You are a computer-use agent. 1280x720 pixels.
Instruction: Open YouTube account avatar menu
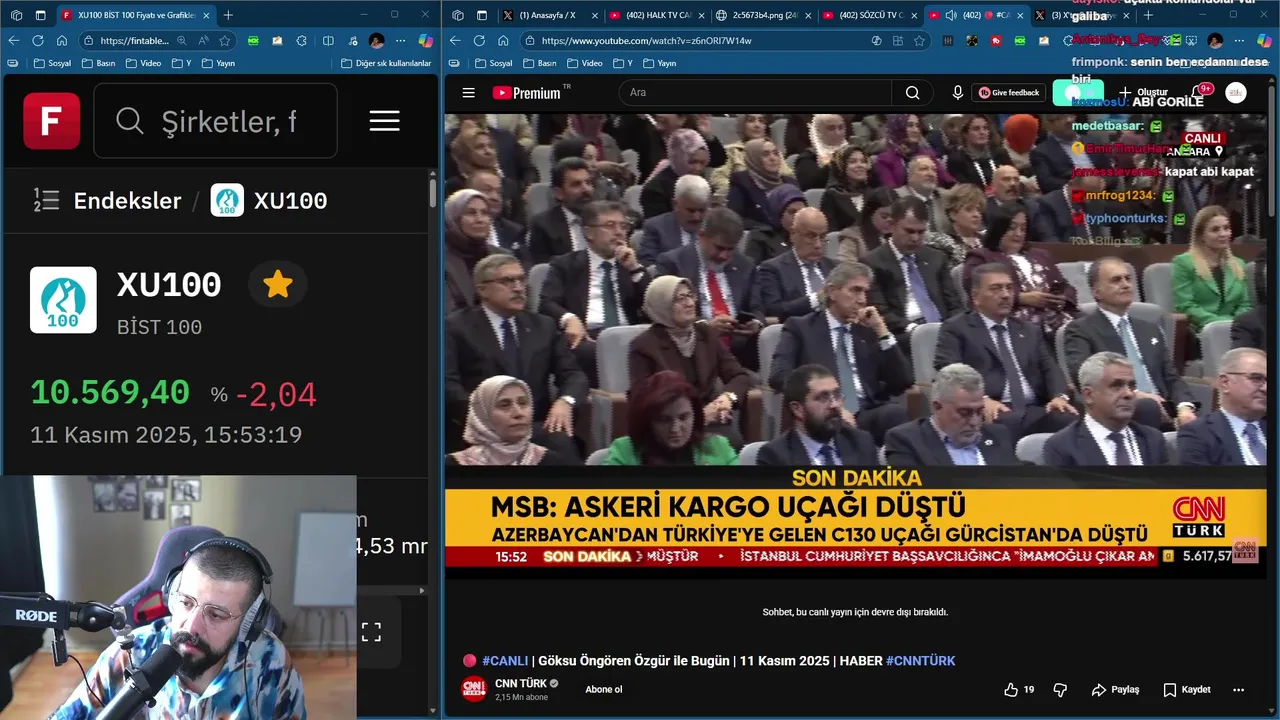[1236, 93]
